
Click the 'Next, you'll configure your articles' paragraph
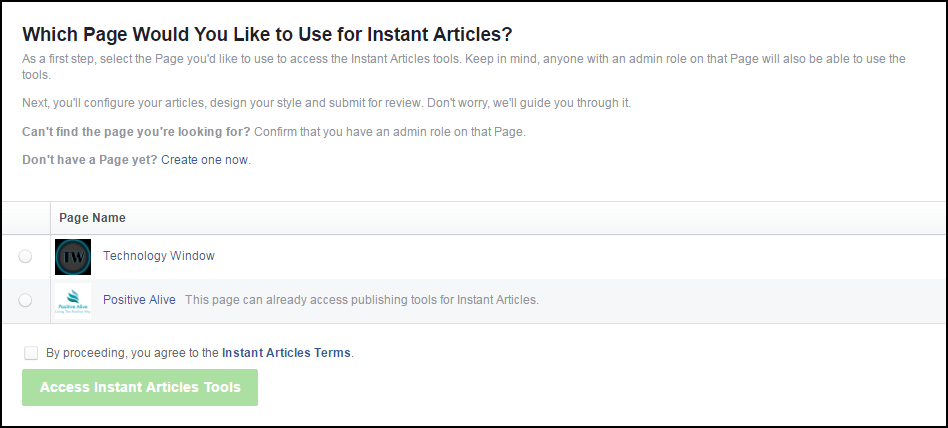(326, 103)
